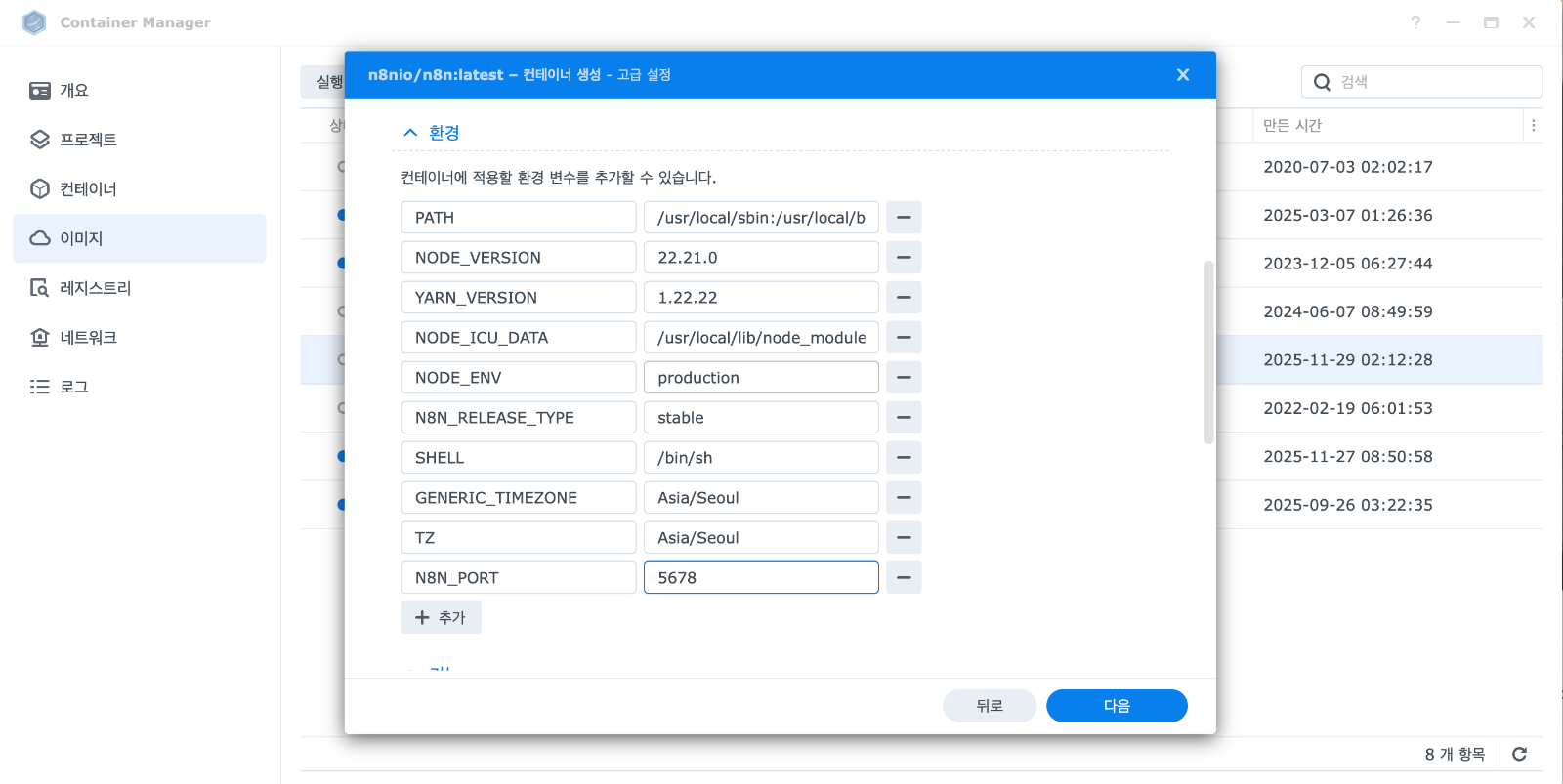The height and width of the screenshot is (784, 1563).
Task: Open the 프로젝트 section in sidebar
Action: click(139, 140)
